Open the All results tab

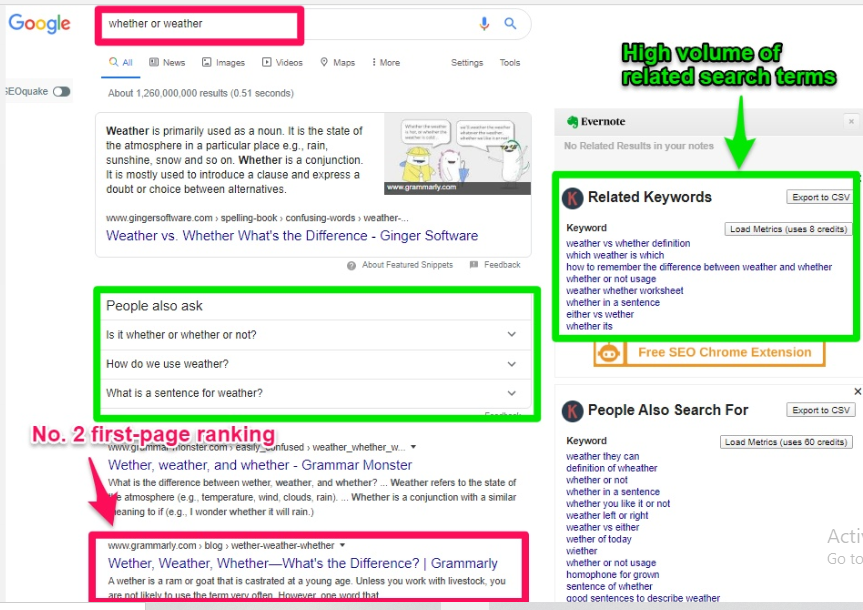[x=121, y=62]
